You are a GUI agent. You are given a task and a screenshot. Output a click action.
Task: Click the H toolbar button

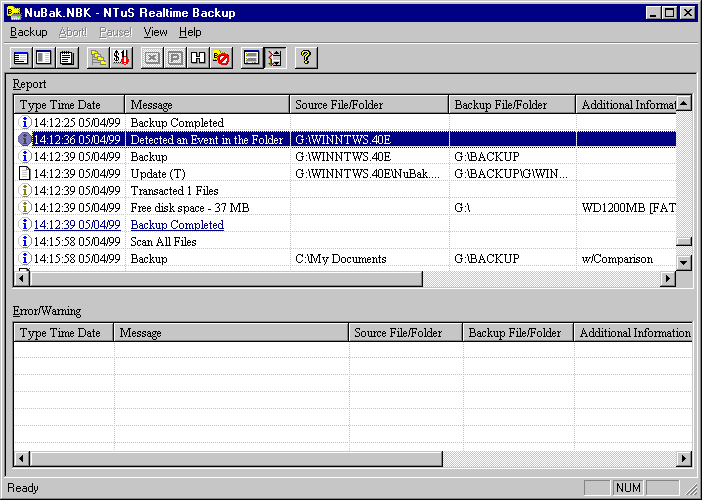(198, 58)
